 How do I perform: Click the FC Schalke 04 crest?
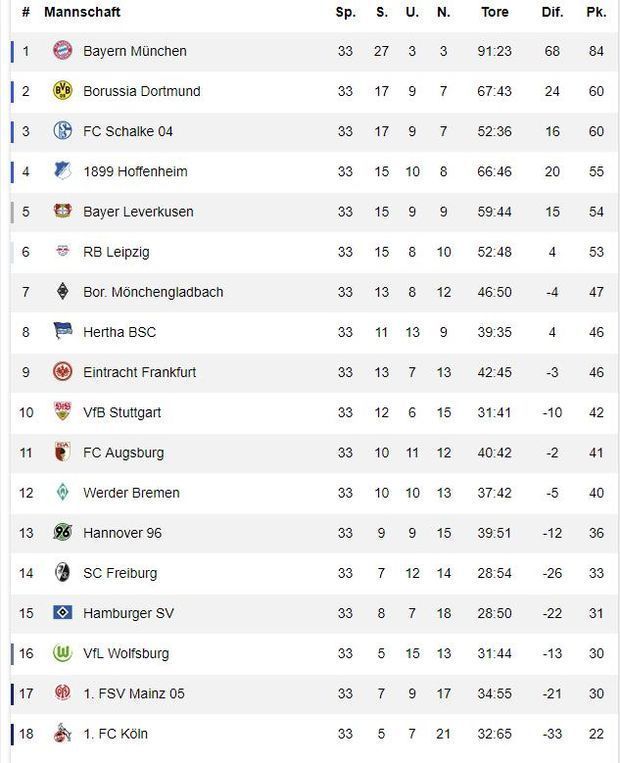coord(62,131)
